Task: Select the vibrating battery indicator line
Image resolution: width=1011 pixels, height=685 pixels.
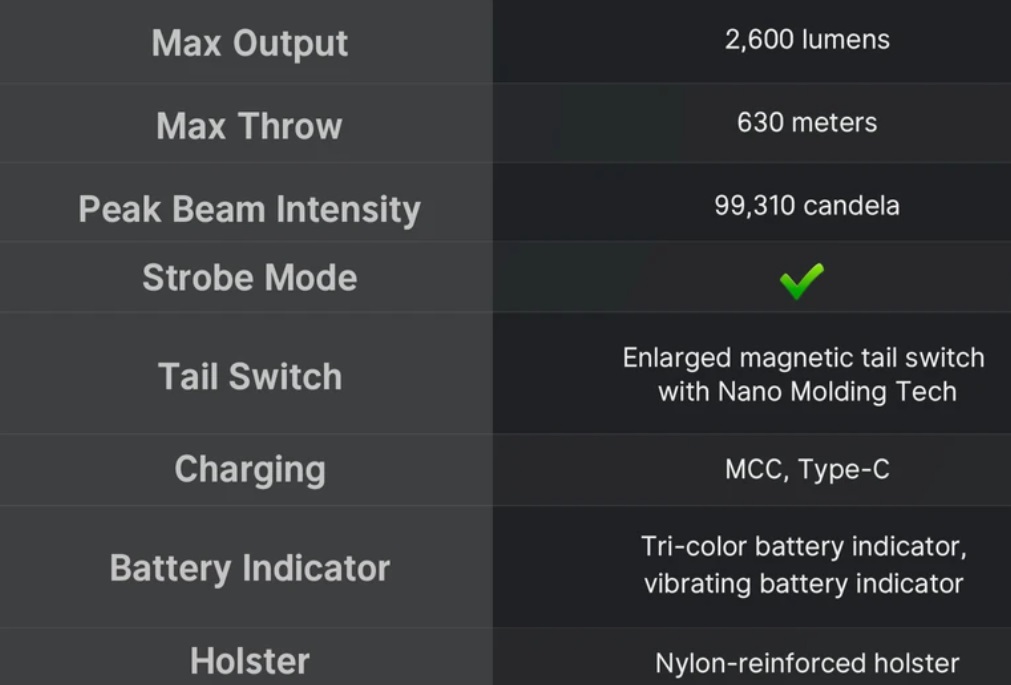Action: [x=803, y=584]
